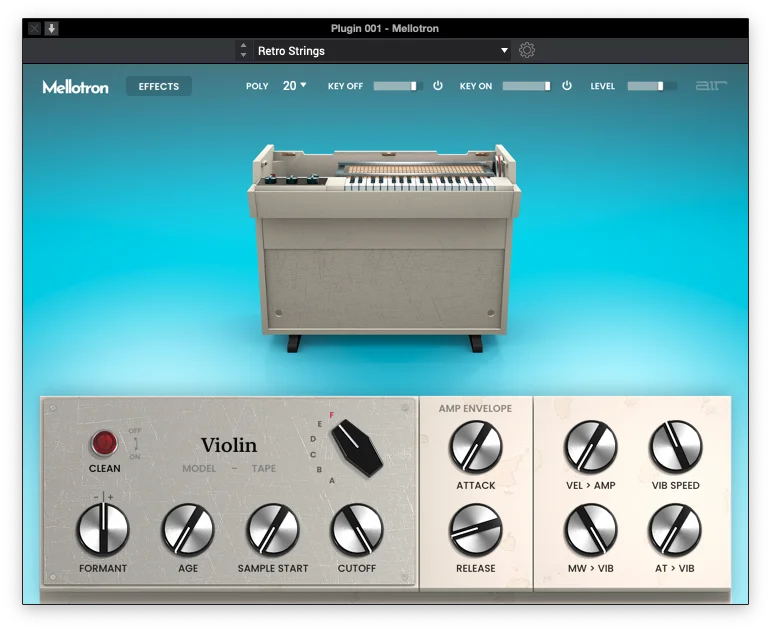
Task: Adjust the LEVEL slider
Action: point(652,86)
